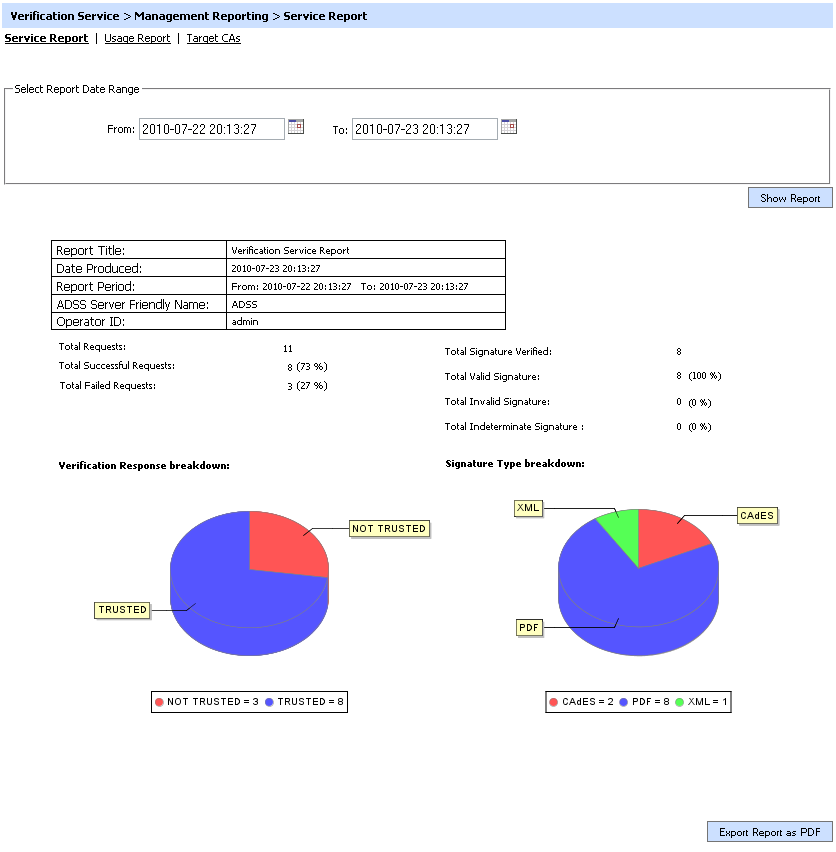Viewport: 836px width, 852px height.
Task: Click the To date input field
Action: 424,129
